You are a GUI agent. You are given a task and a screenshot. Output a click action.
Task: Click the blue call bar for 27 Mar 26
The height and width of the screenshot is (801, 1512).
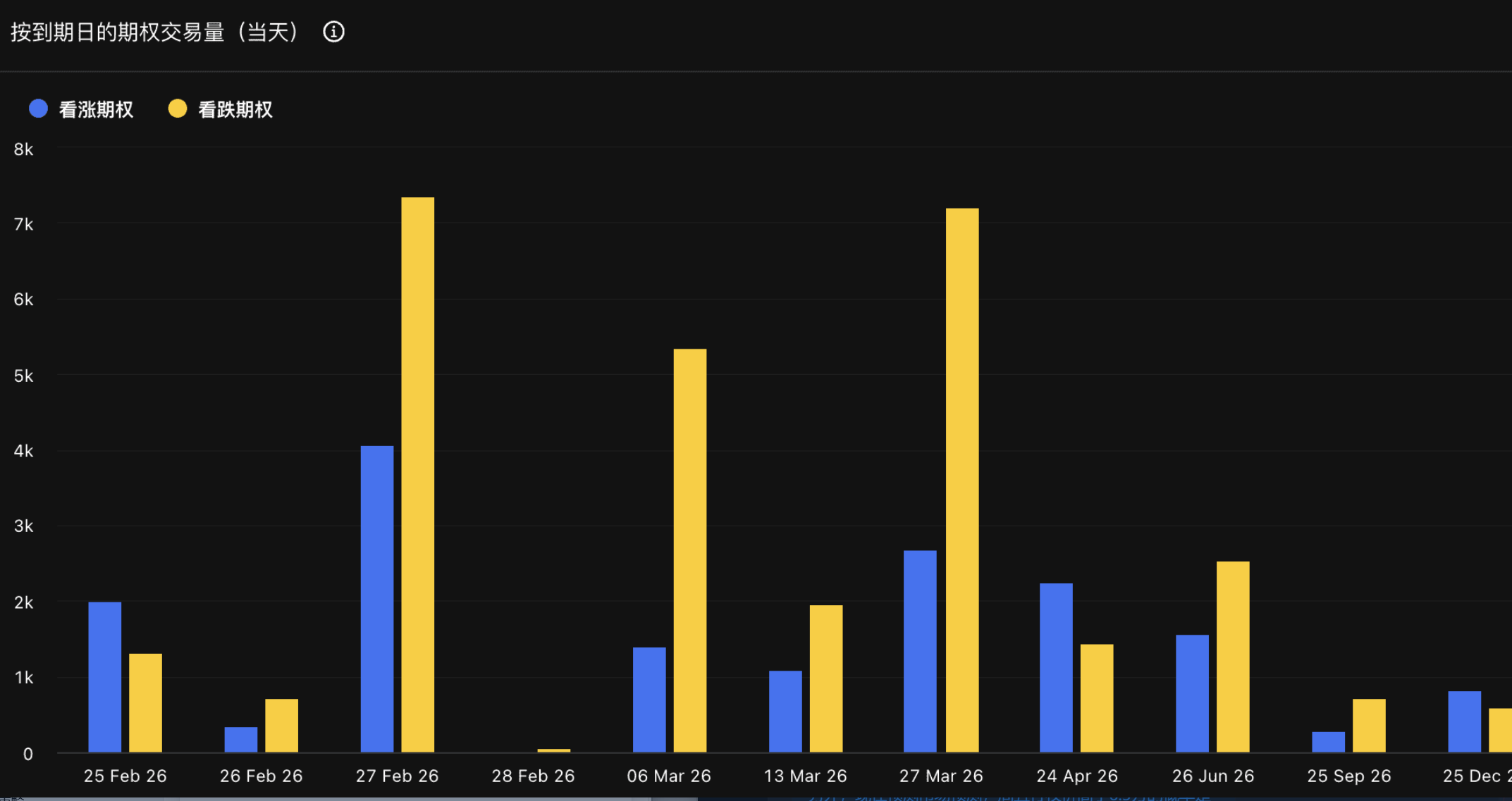coord(920,651)
